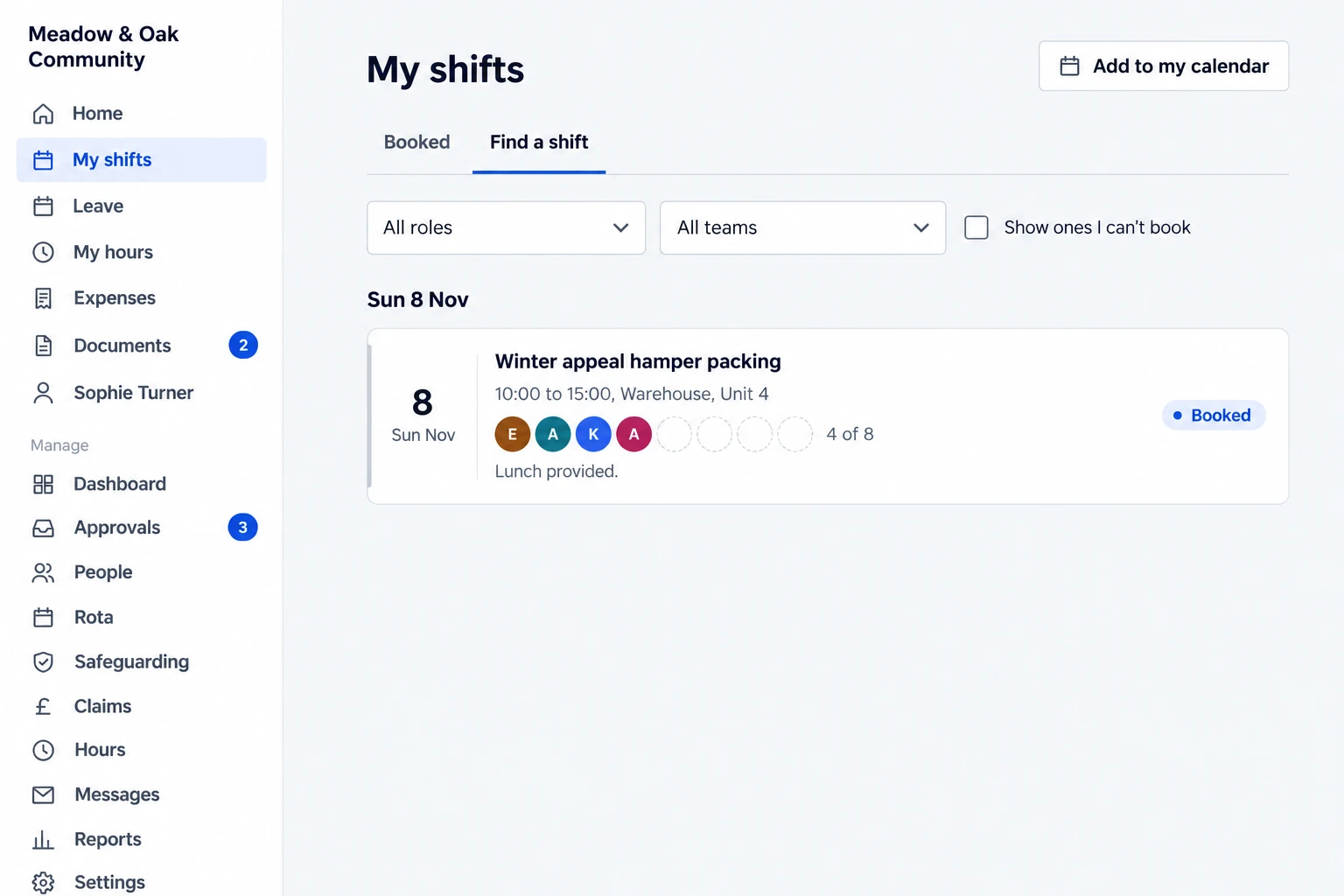
Task: Click the Booked status pill on the shift
Action: point(1214,416)
